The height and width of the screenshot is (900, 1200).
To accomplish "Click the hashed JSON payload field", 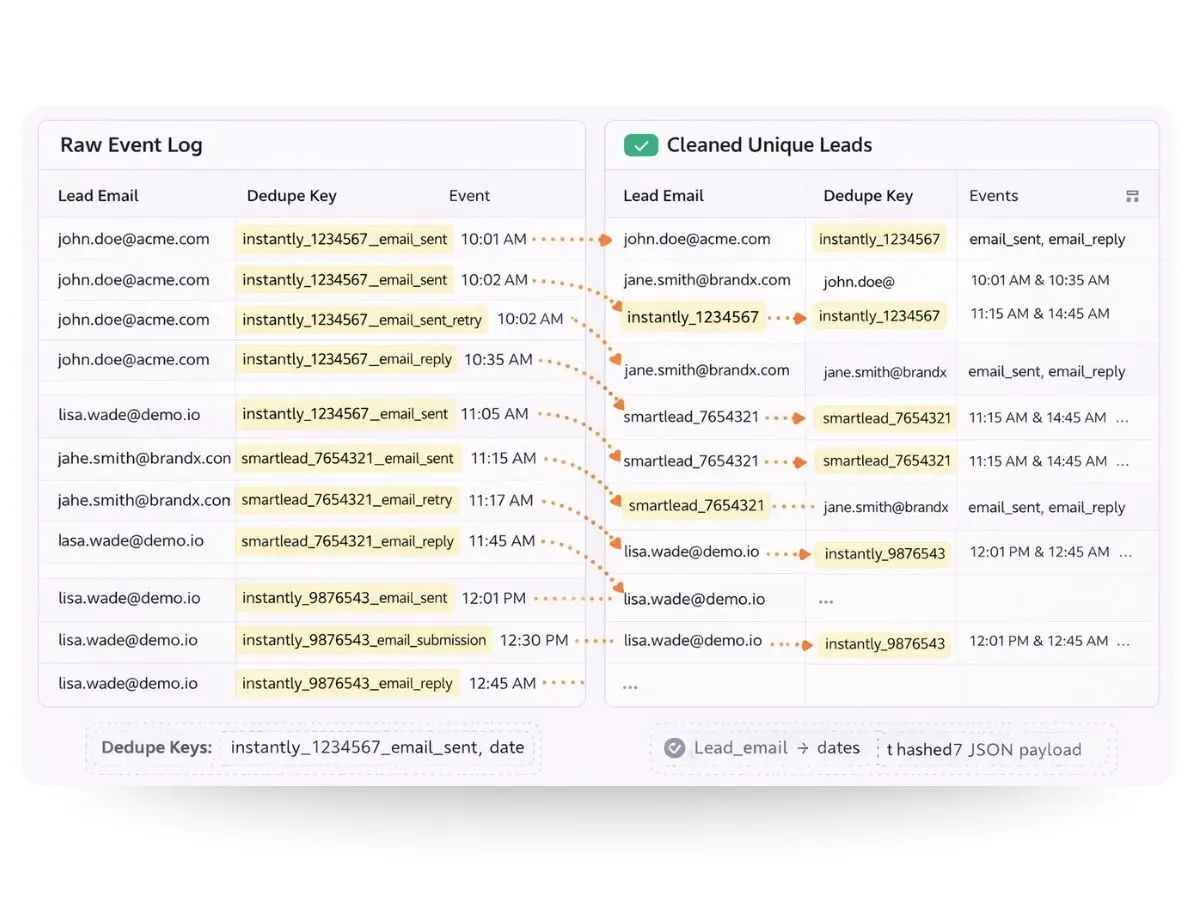I will (984, 749).
